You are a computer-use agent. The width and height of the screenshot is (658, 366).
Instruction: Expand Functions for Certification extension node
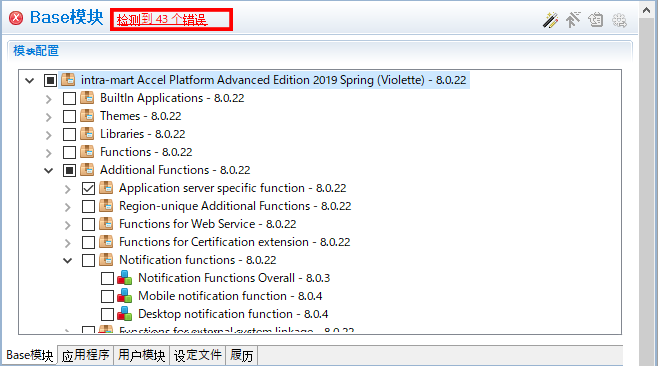(x=68, y=243)
